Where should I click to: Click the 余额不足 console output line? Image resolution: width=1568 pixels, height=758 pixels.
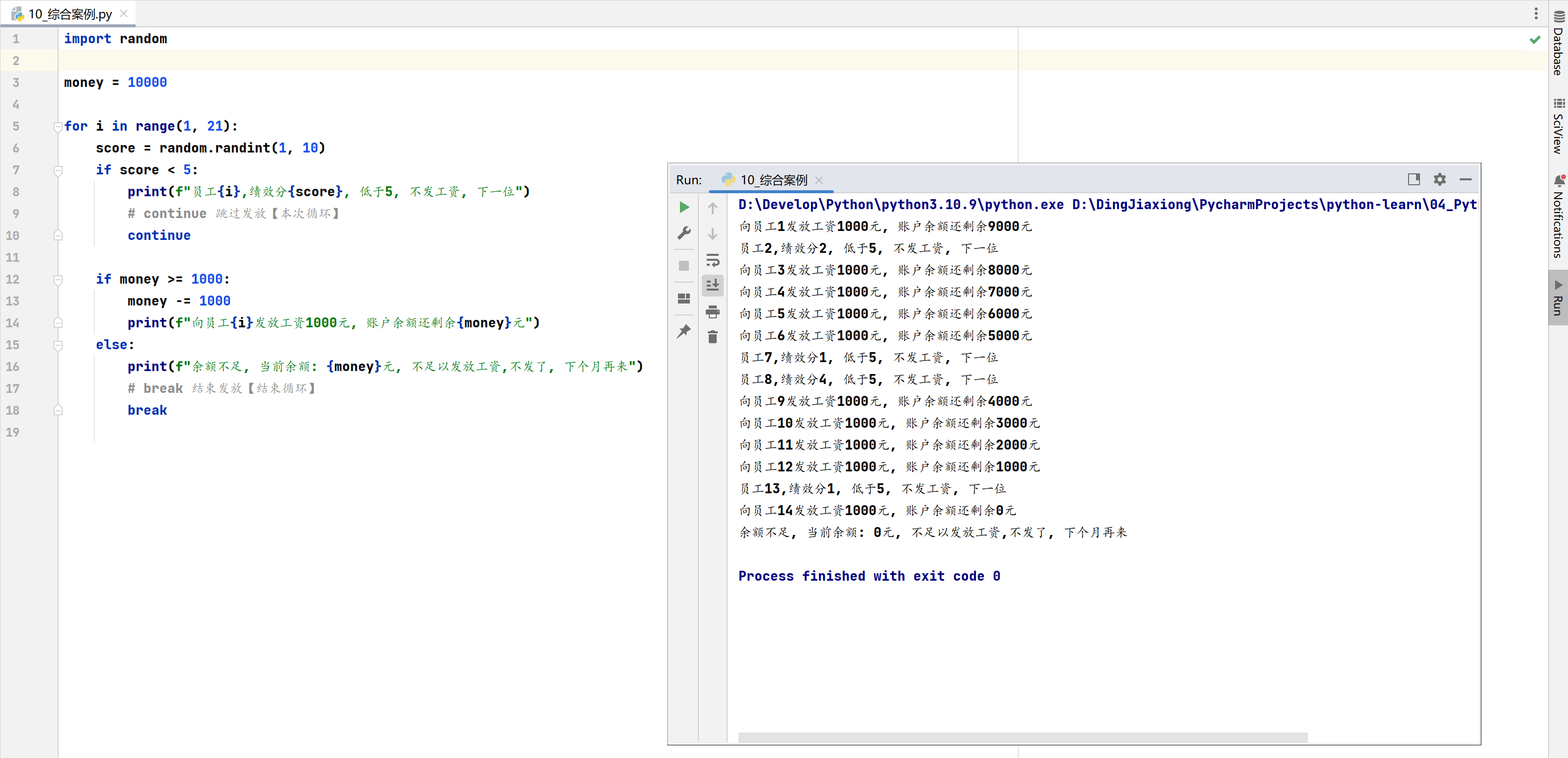[933, 532]
